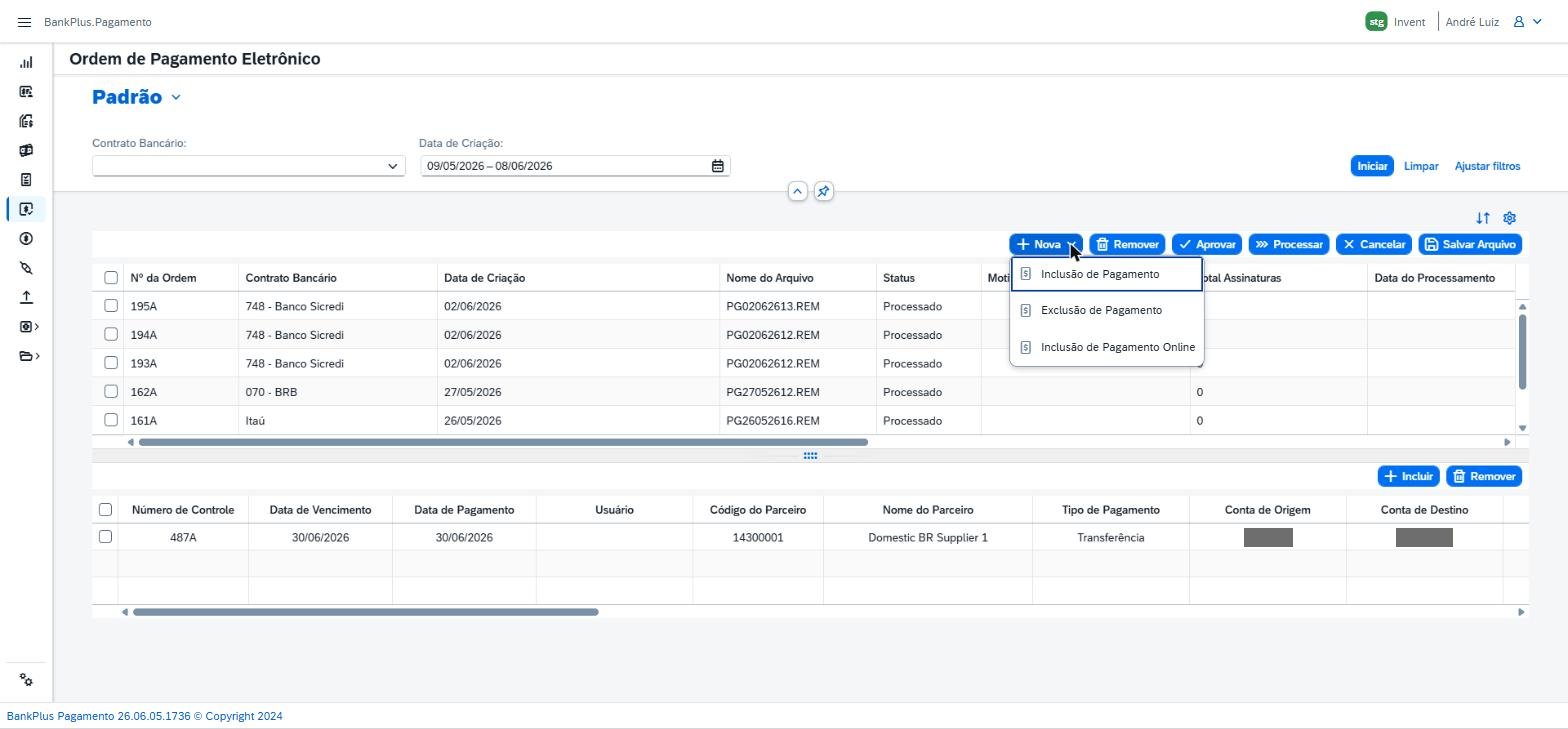The width and height of the screenshot is (1568, 729).
Task: Check the row for order 195A
Action: pyautogui.click(x=111, y=306)
